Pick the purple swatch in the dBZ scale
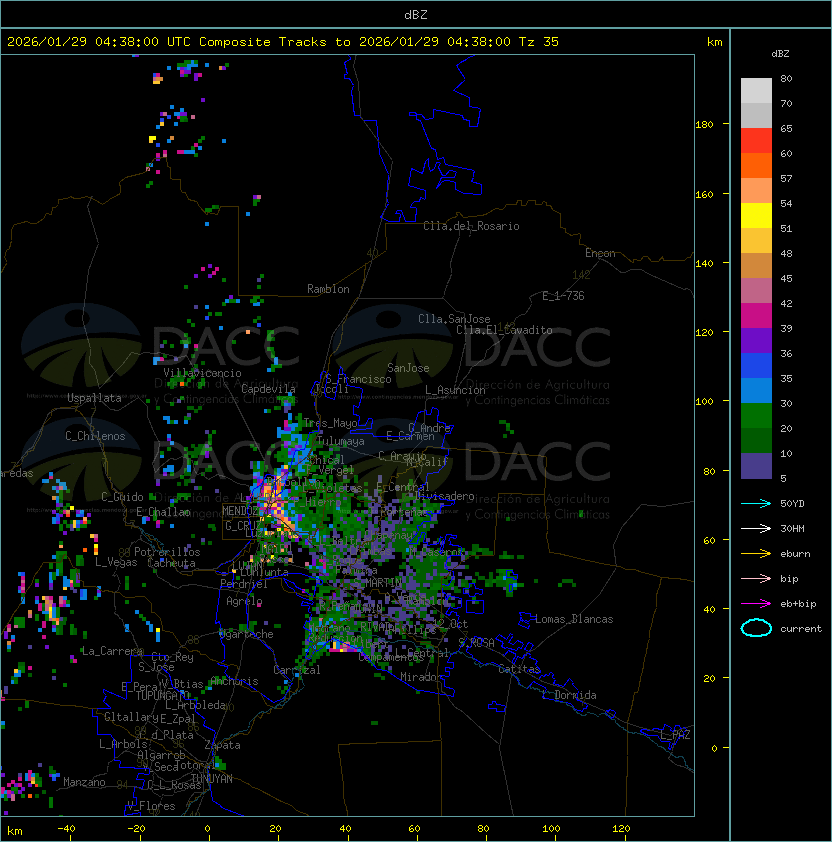 click(756, 340)
